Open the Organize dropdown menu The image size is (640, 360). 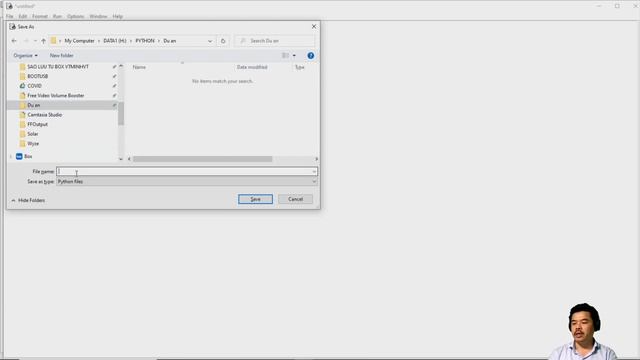25,56
